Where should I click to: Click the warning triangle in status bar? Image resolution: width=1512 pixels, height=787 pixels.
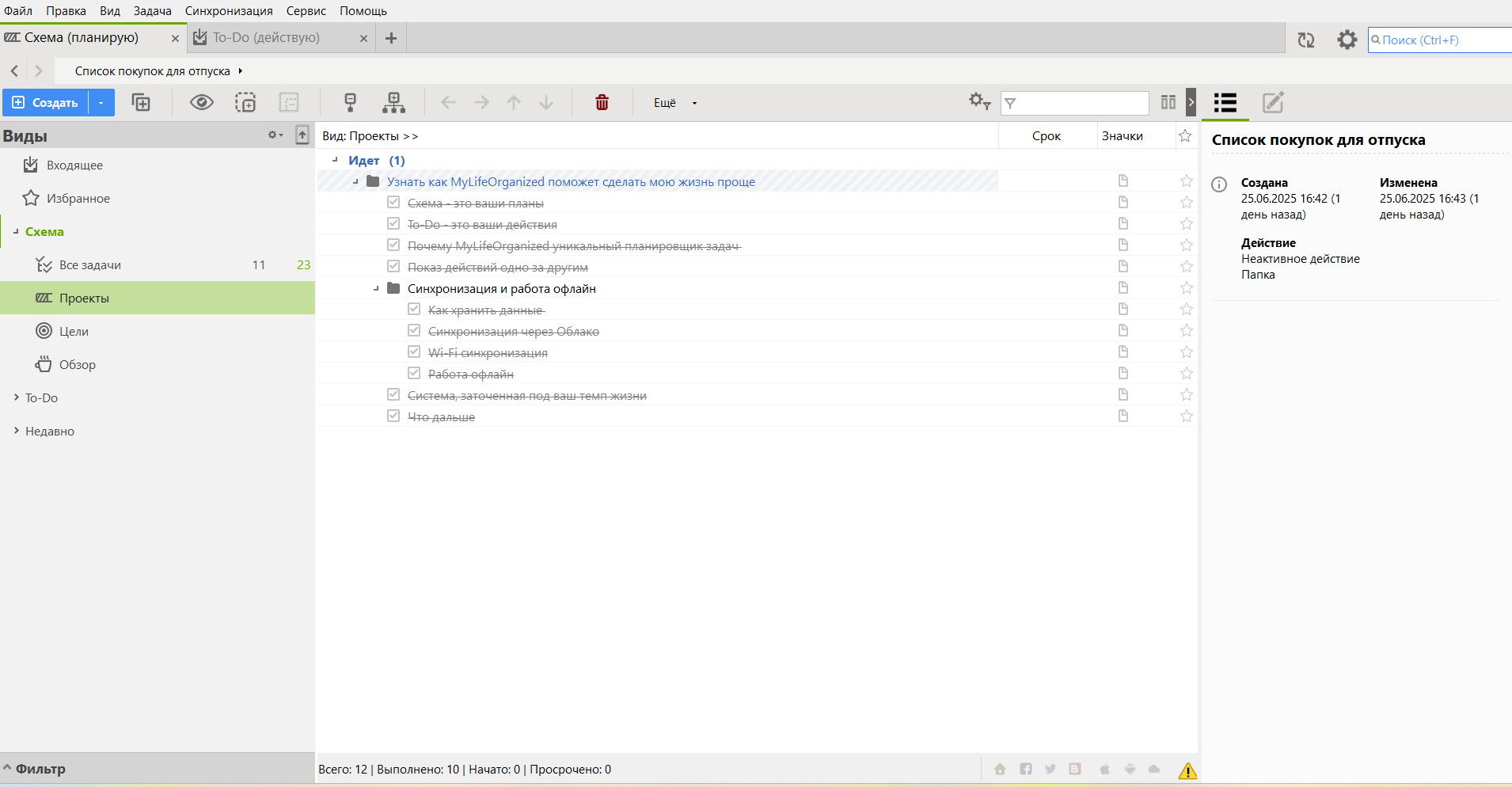pos(1187,770)
